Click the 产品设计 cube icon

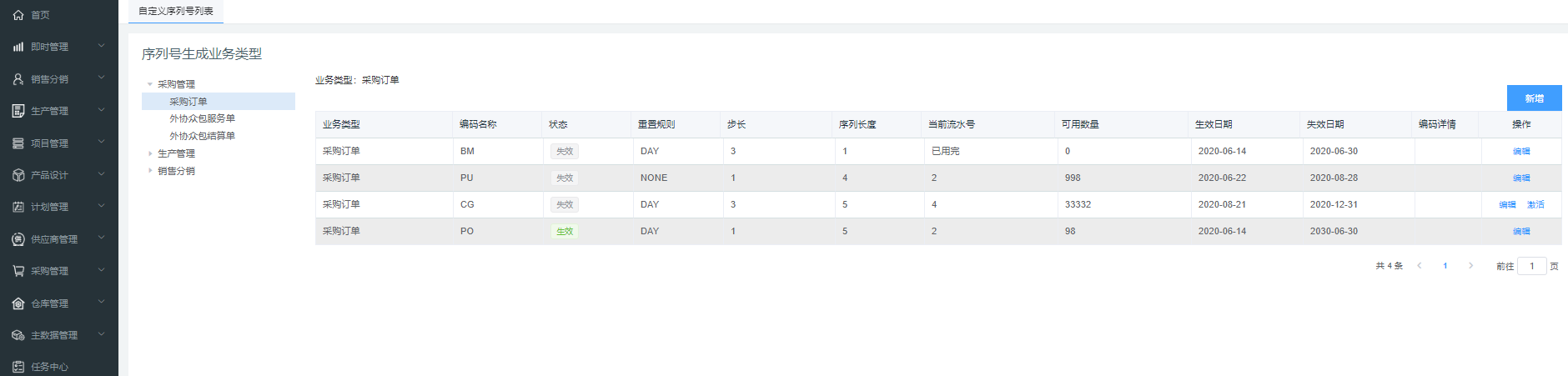18,175
